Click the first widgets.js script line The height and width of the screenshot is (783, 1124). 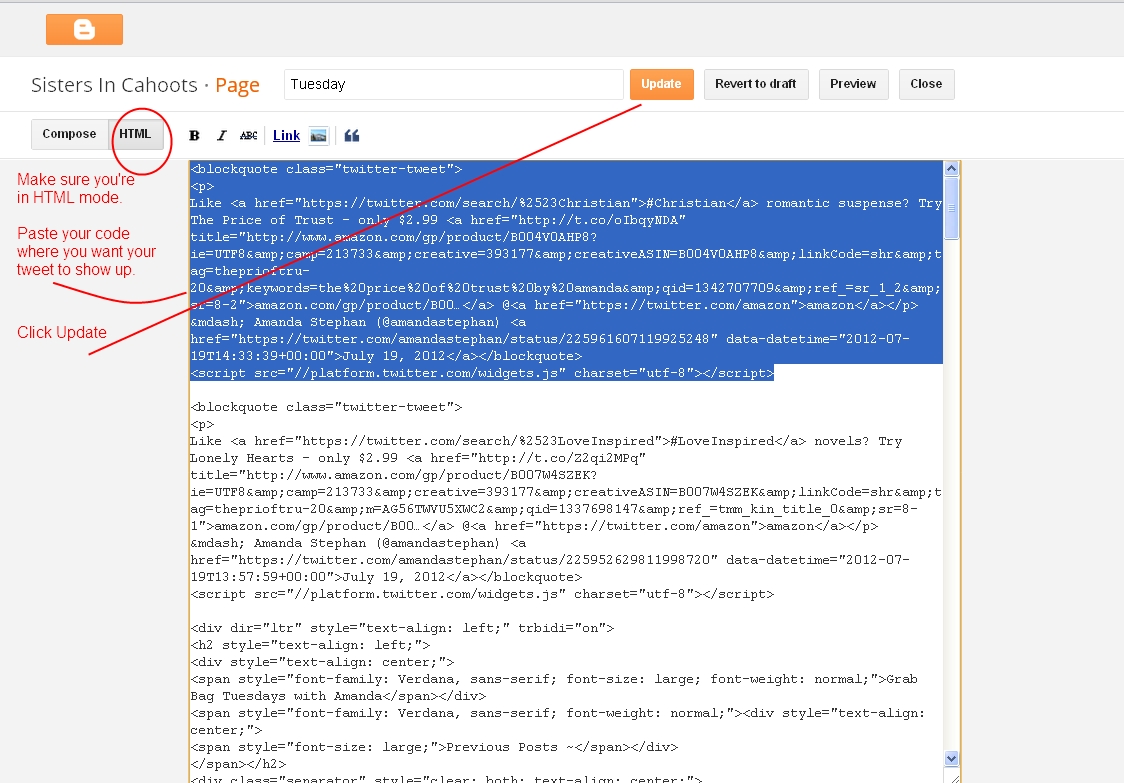click(482, 373)
